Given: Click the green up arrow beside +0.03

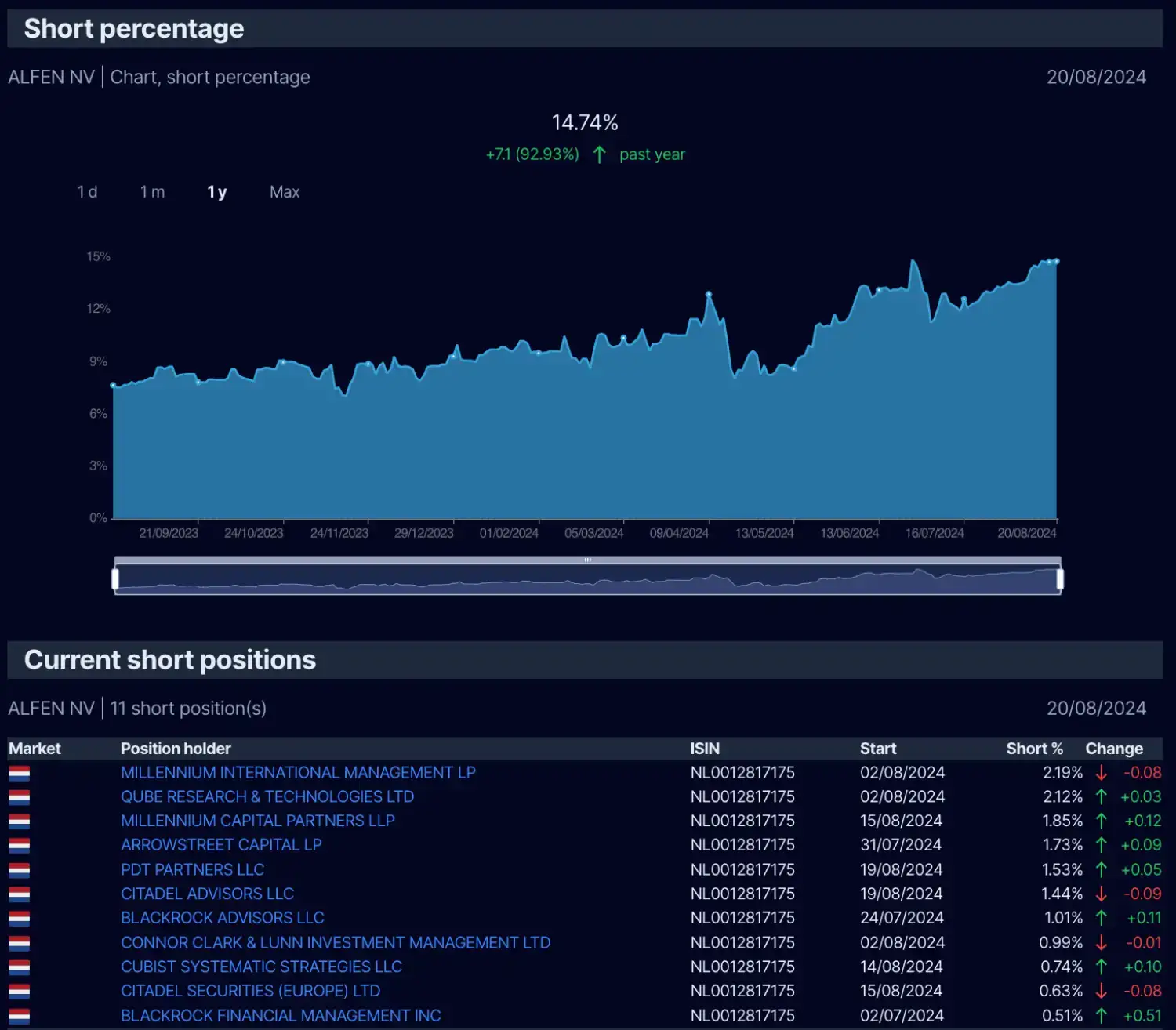Looking at the screenshot, I should [1102, 797].
